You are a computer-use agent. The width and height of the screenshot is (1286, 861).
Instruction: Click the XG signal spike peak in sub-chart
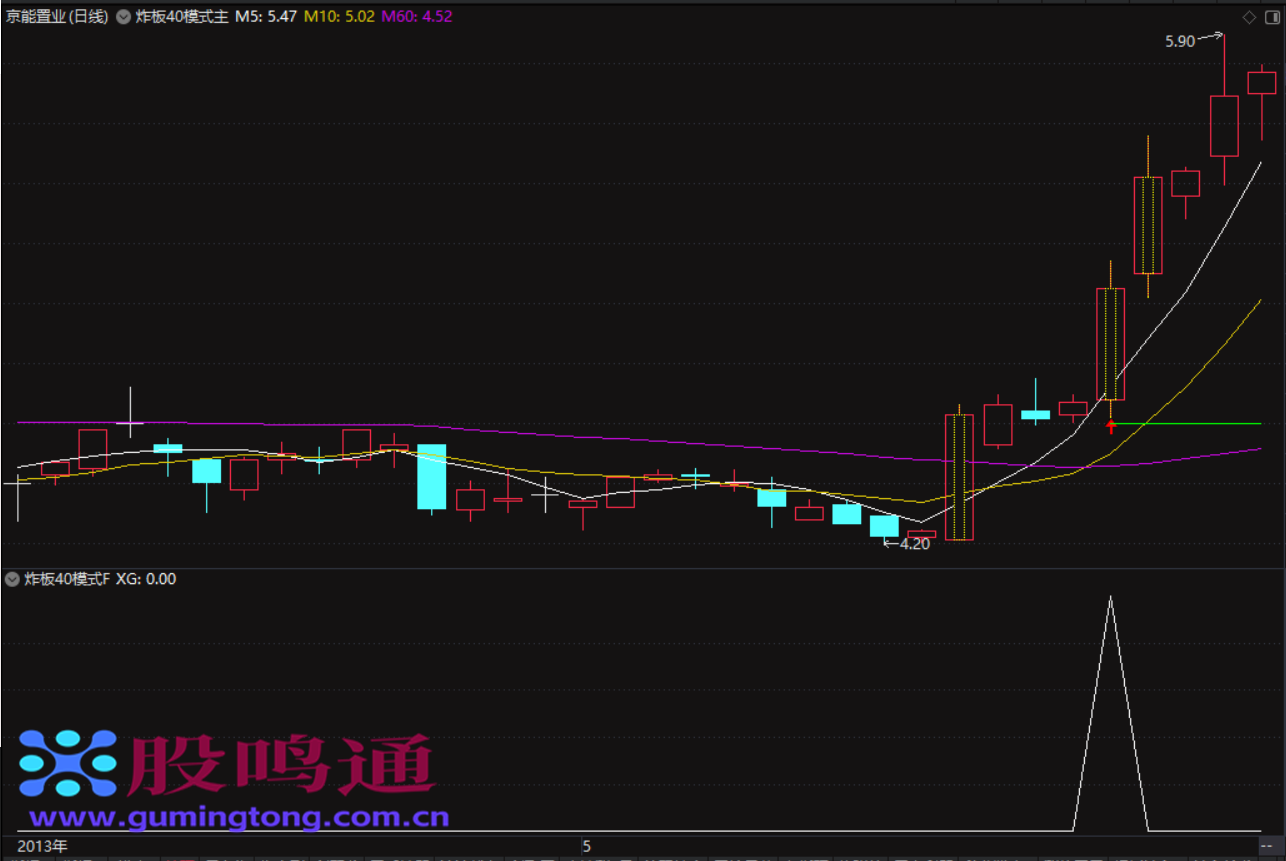[1110, 599]
